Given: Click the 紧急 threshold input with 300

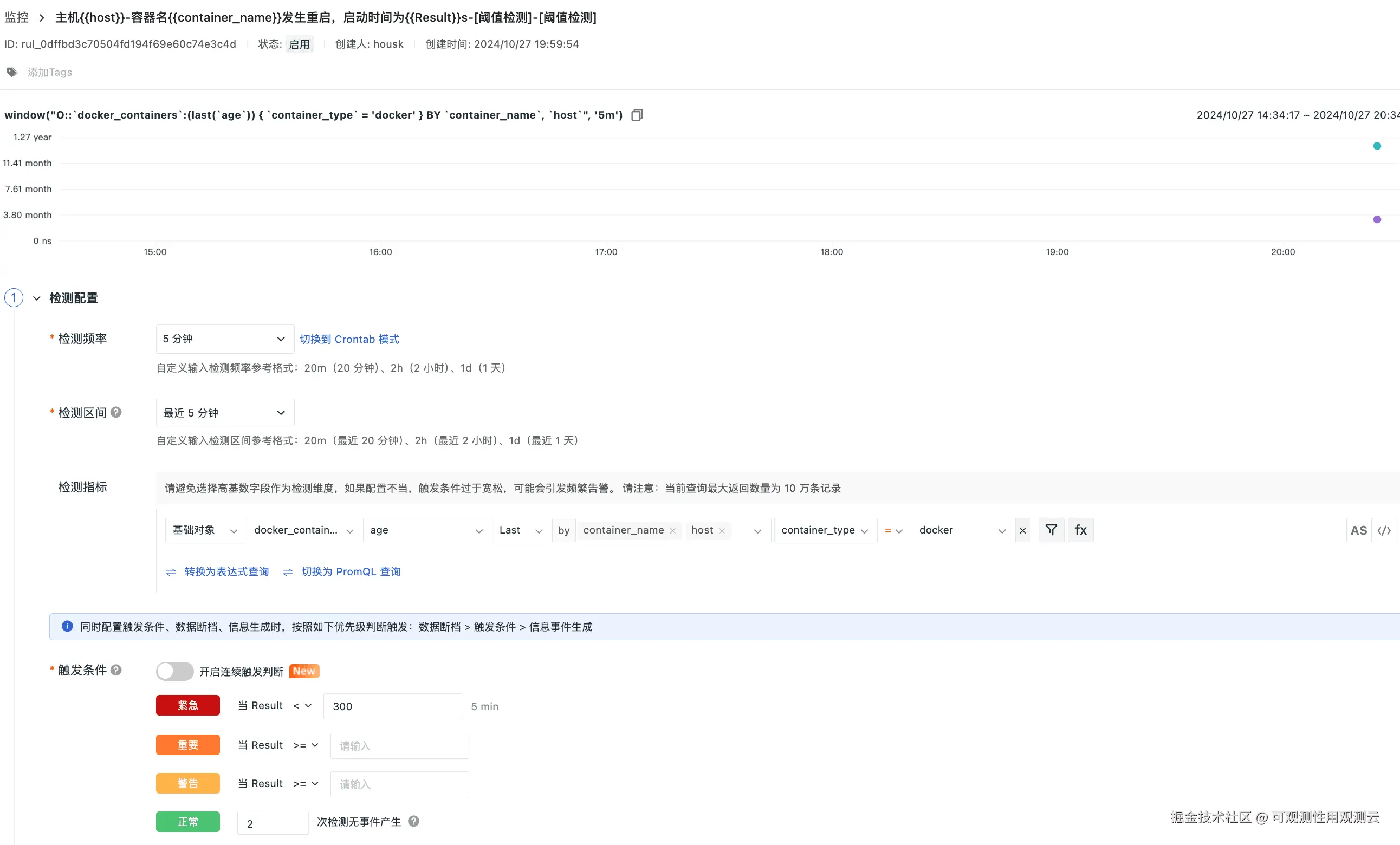Looking at the screenshot, I should click(x=392, y=706).
